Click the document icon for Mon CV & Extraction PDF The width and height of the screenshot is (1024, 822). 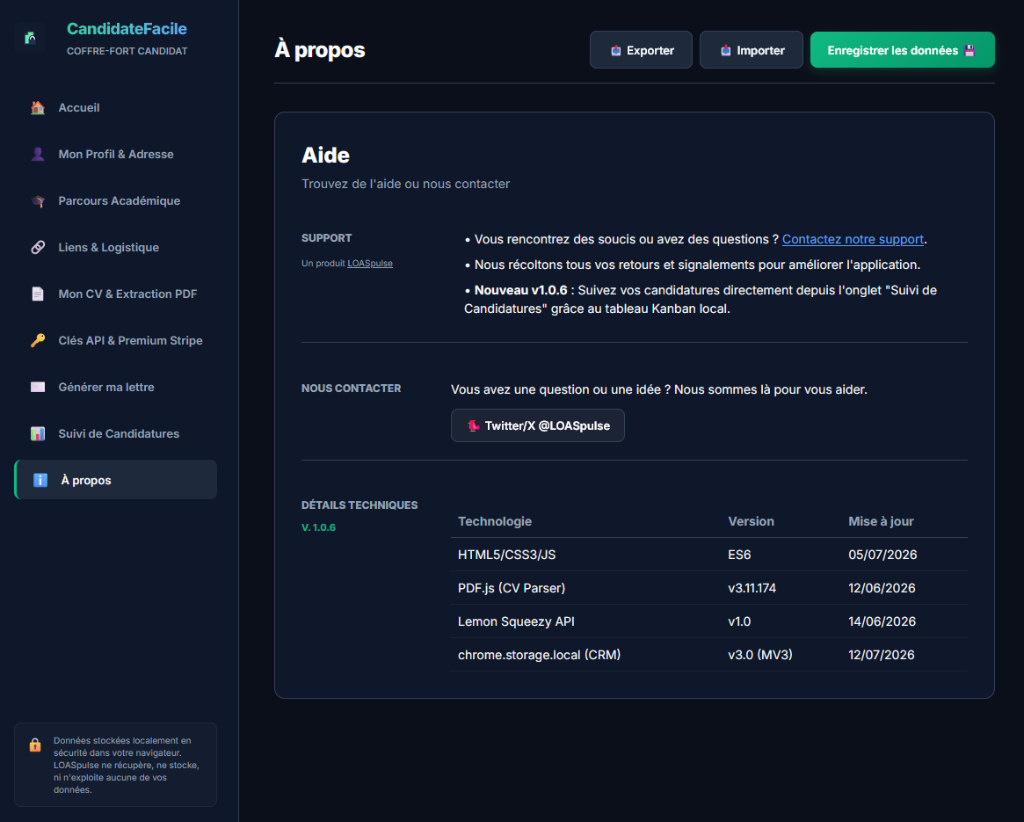coord(38,294)
